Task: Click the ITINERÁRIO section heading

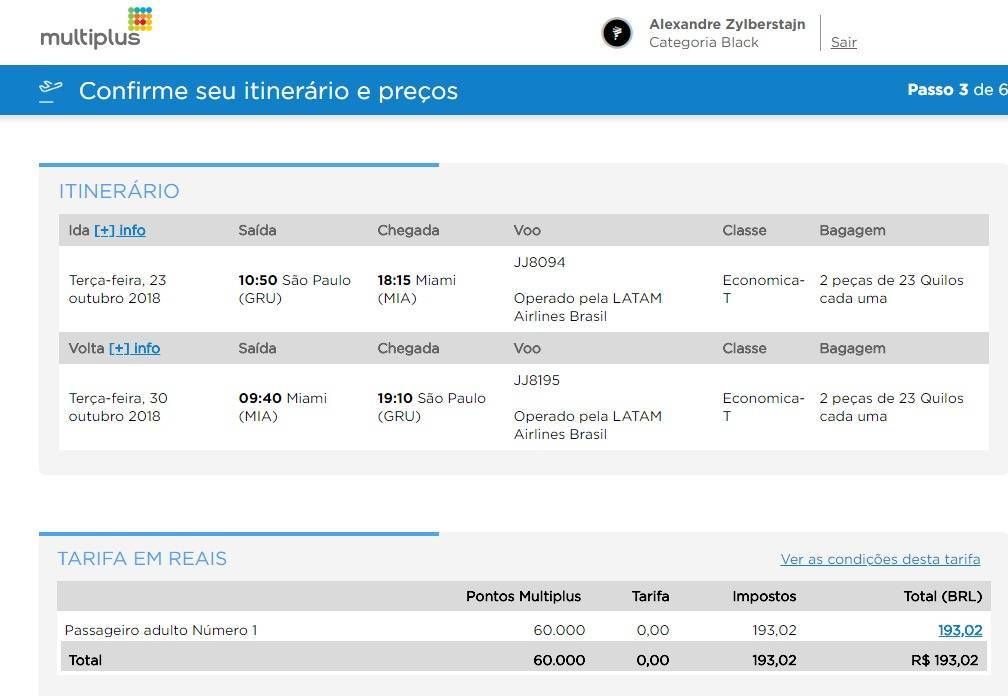Action: (x=119, y=191)
